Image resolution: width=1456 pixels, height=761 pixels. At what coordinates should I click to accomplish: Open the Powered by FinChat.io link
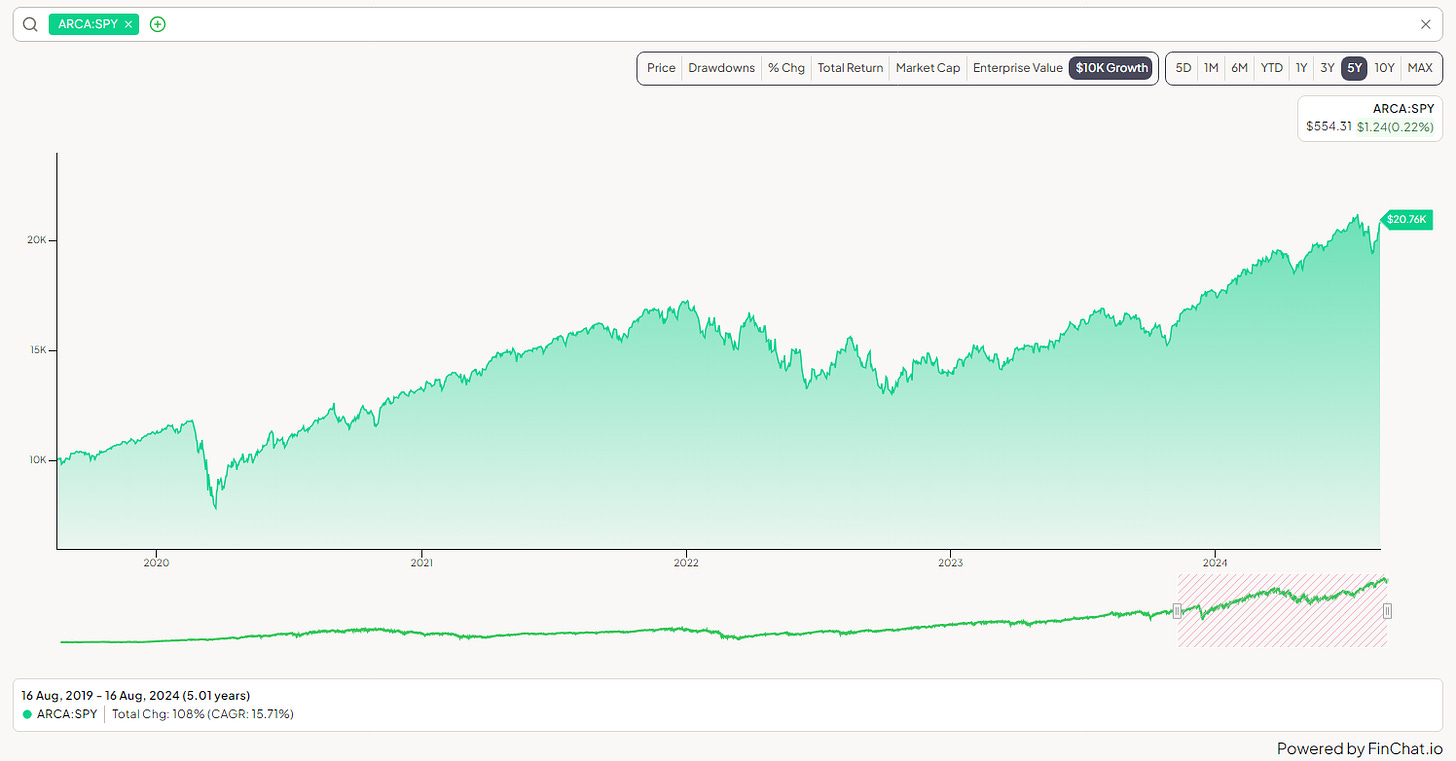[x=1360, y=748]
